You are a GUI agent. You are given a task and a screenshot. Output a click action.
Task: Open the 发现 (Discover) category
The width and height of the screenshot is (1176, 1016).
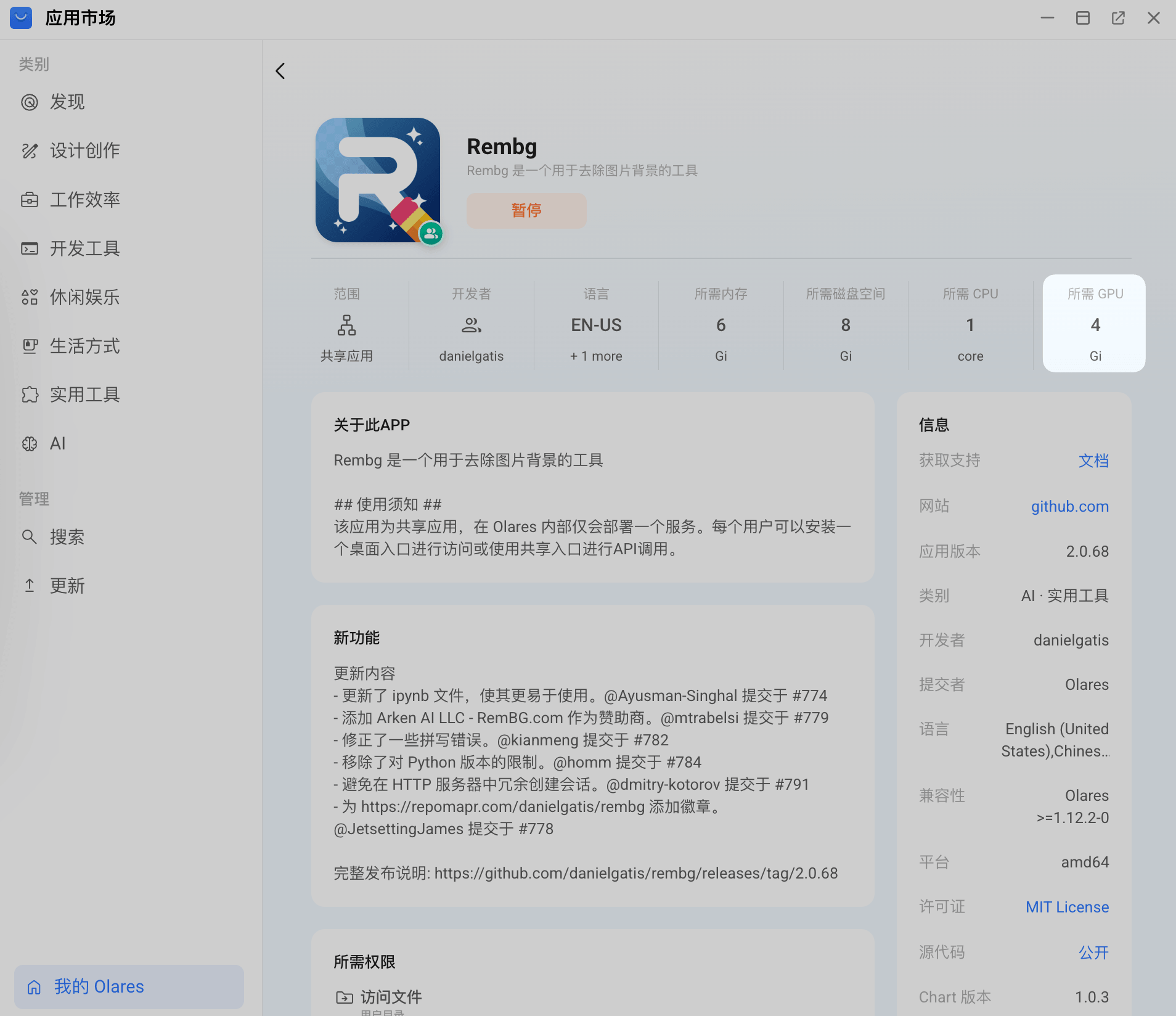tap(68, 102)
